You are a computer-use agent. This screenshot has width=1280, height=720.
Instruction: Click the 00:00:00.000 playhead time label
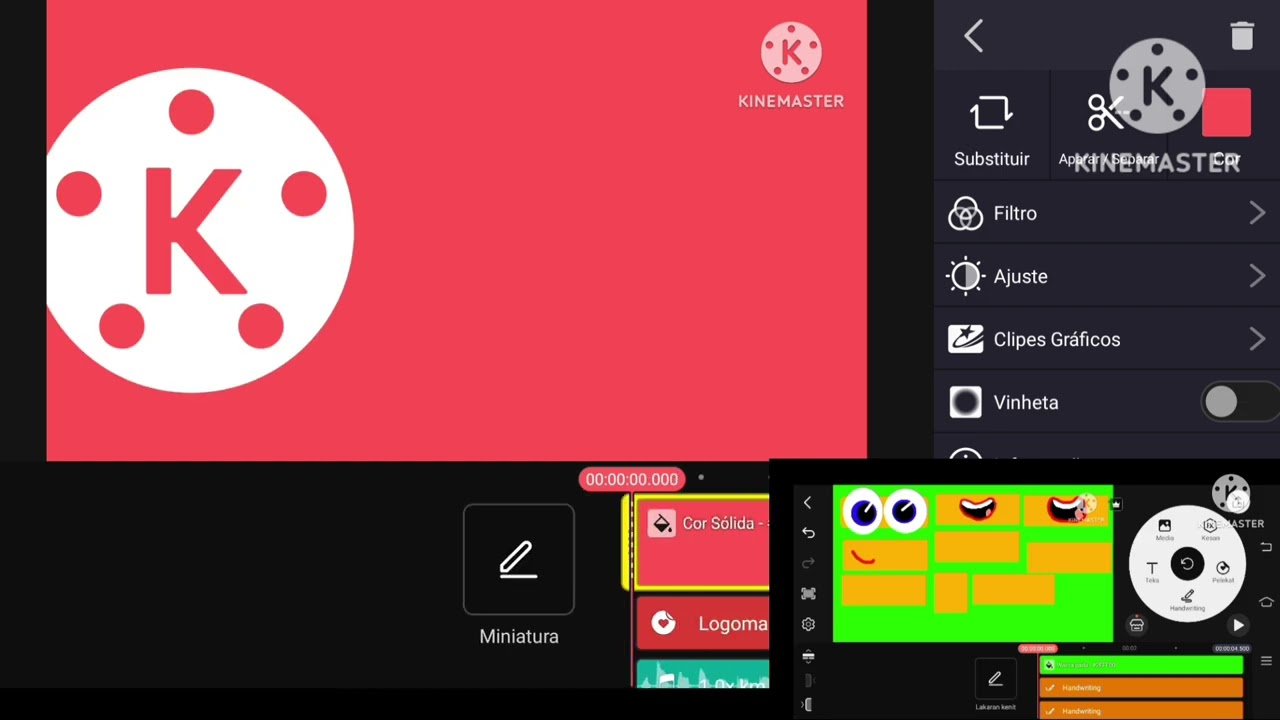tap(631, 479)
